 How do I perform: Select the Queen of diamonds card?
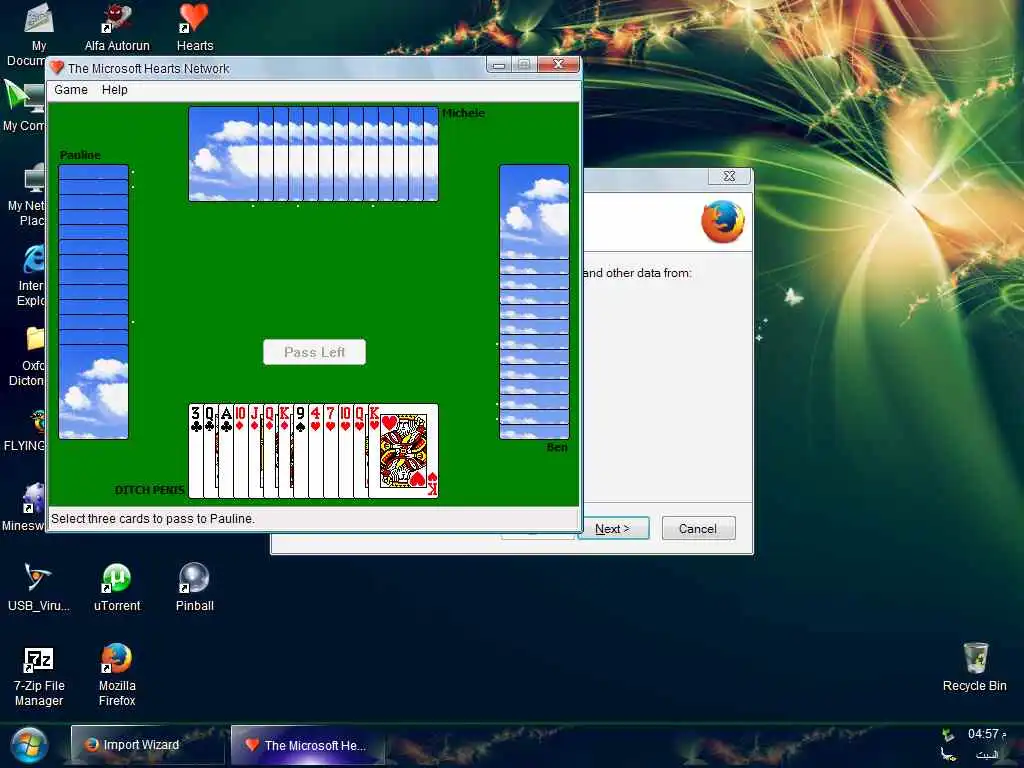pos(270,451)
